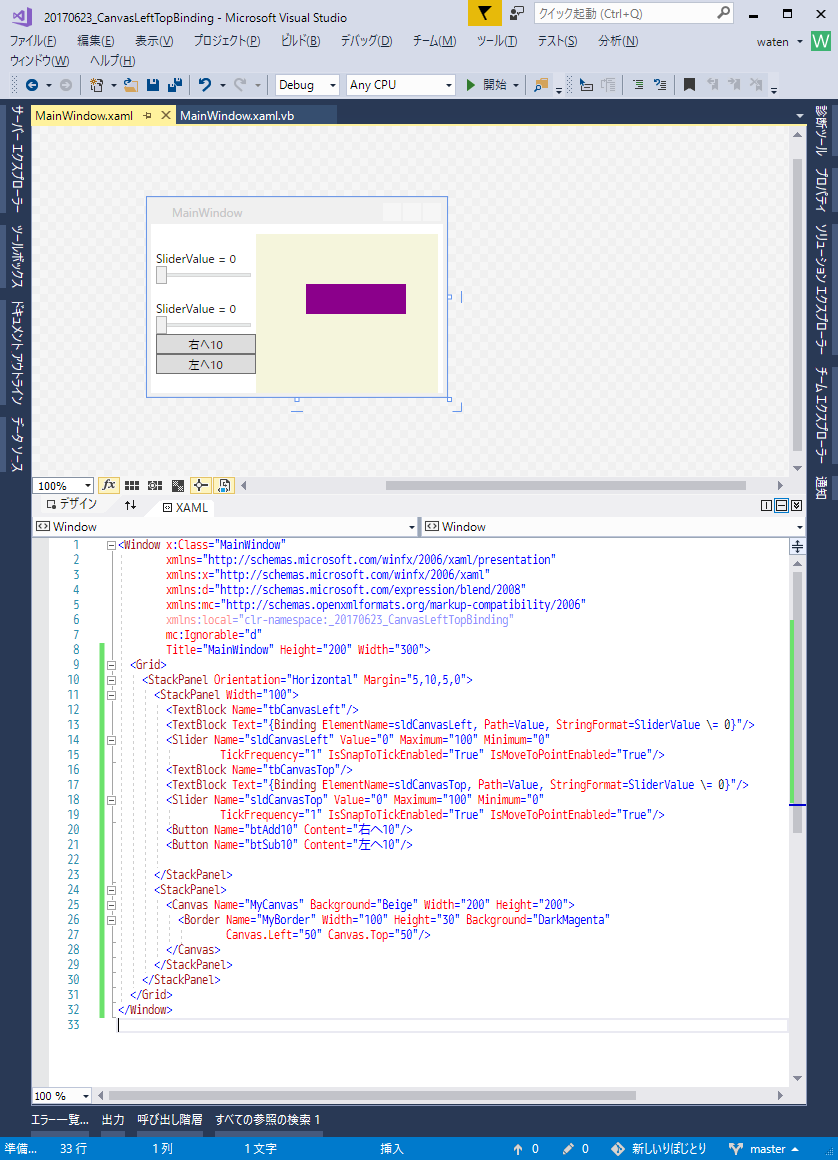The height and width of the screenshot is (1160, 838).
Task: Click the Quick Launch search magnifier icon
Action: (x=723, y=13)
